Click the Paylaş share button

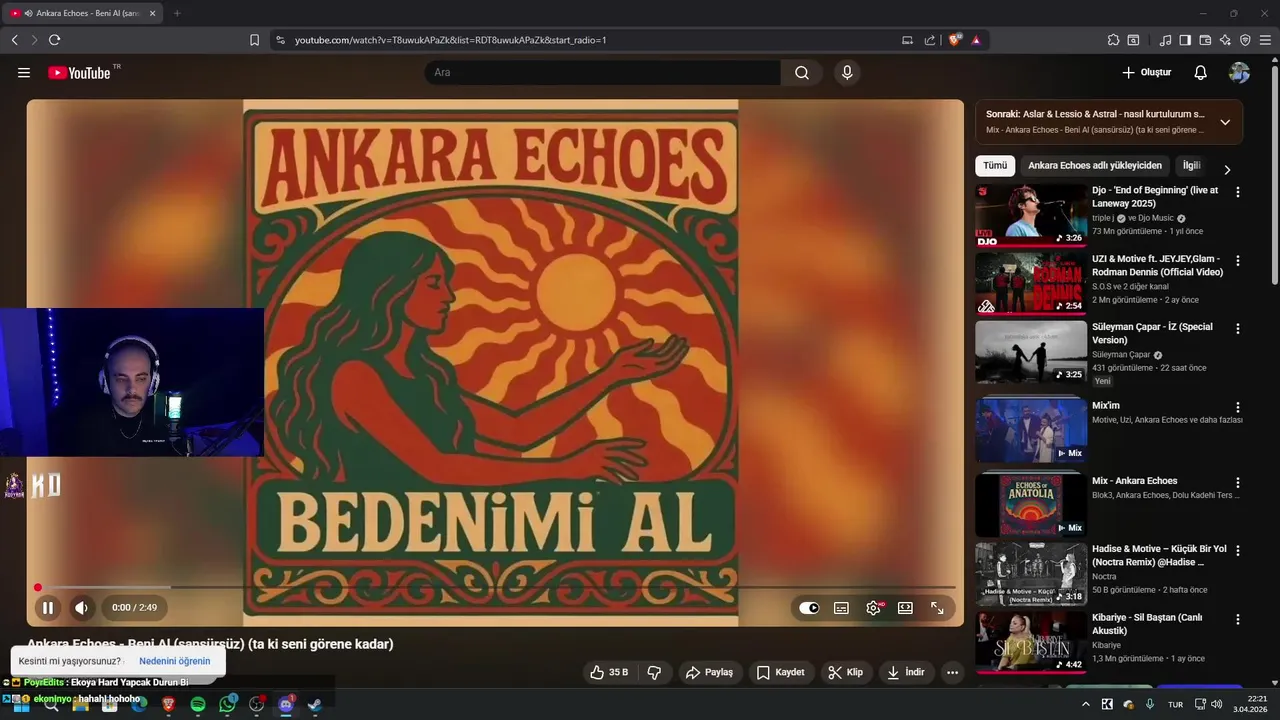(x=709, y=672)
